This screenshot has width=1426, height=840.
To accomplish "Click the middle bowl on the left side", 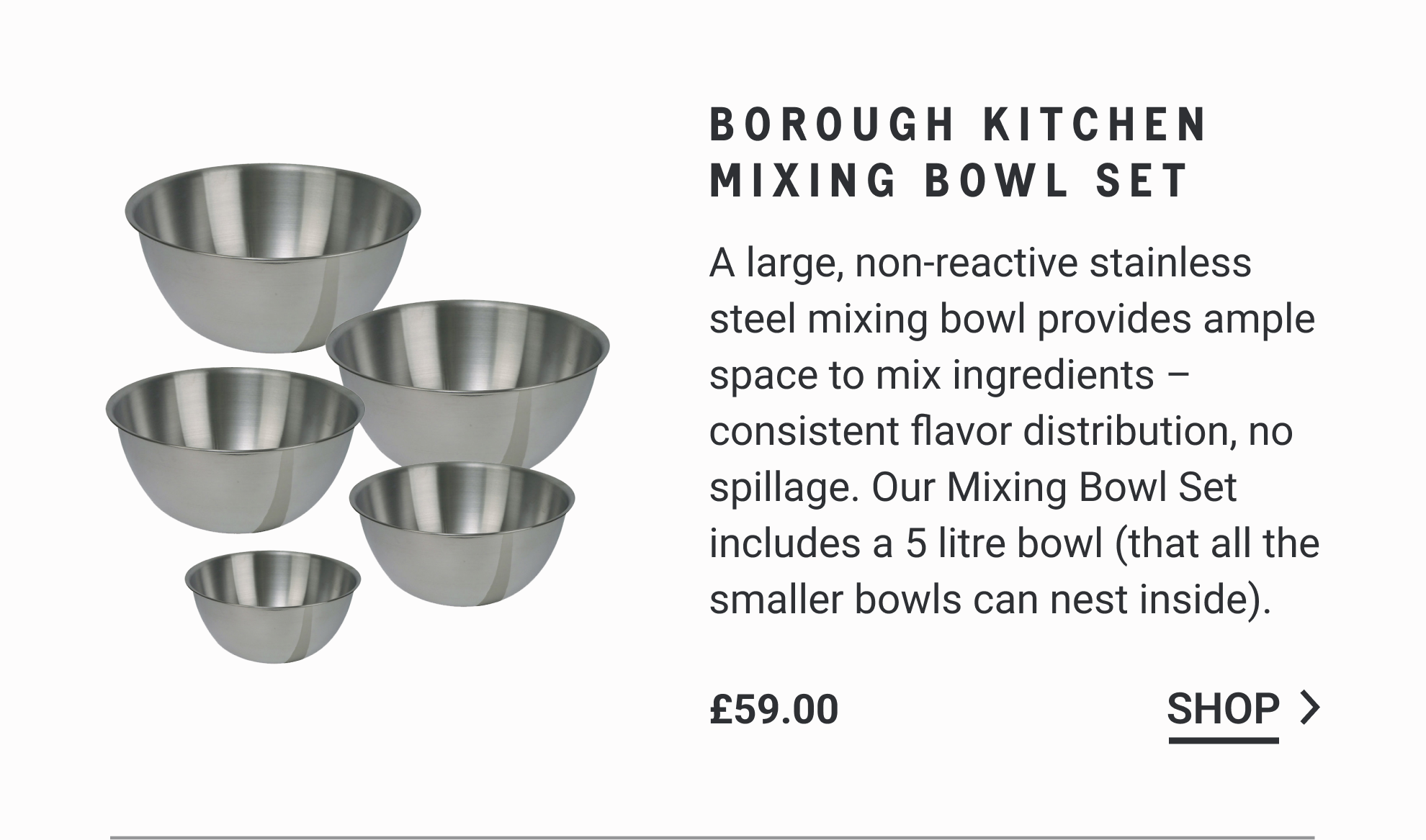I will click(x=235, y=450).
